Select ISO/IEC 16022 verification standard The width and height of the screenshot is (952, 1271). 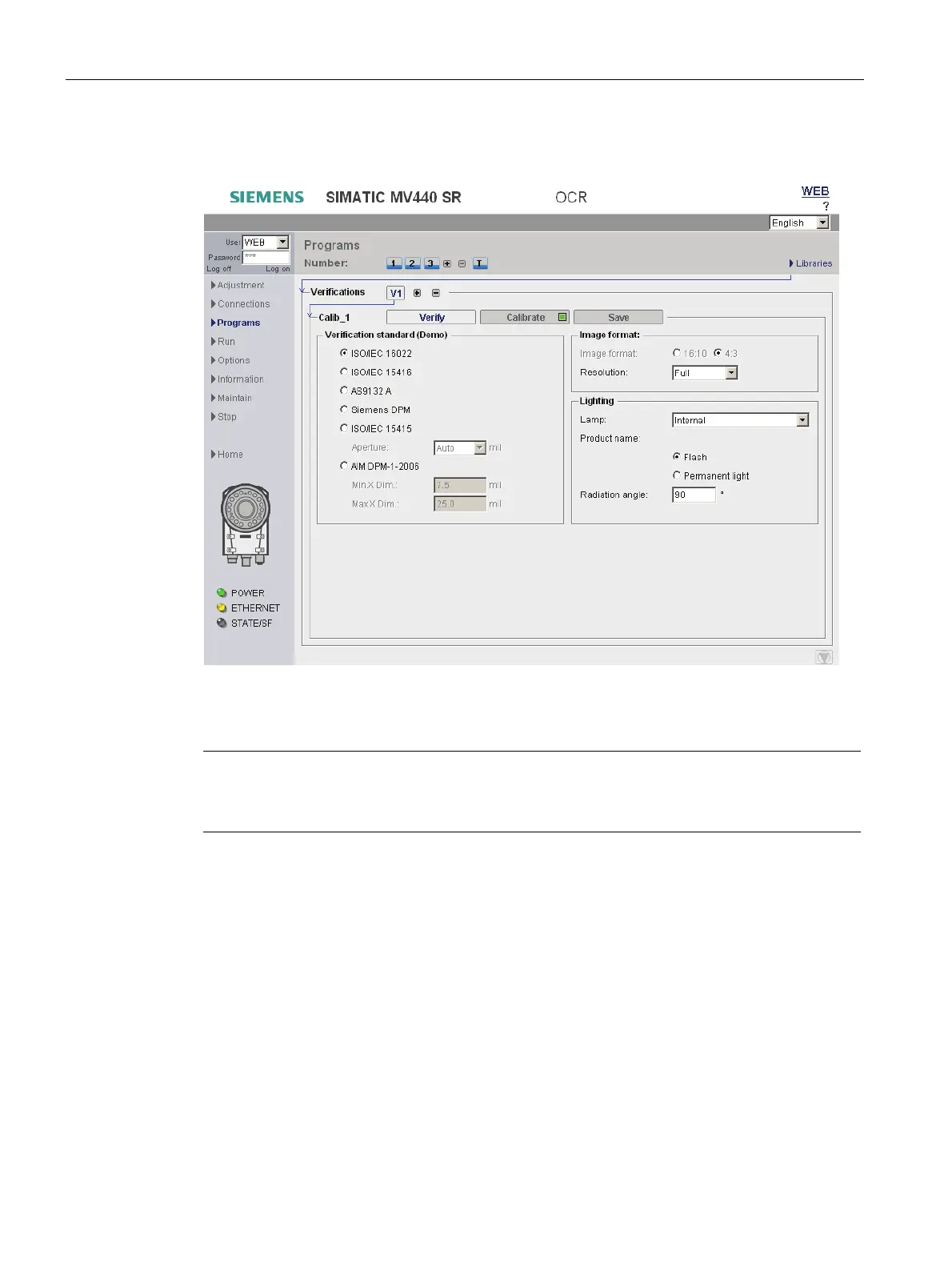[344, 353]
